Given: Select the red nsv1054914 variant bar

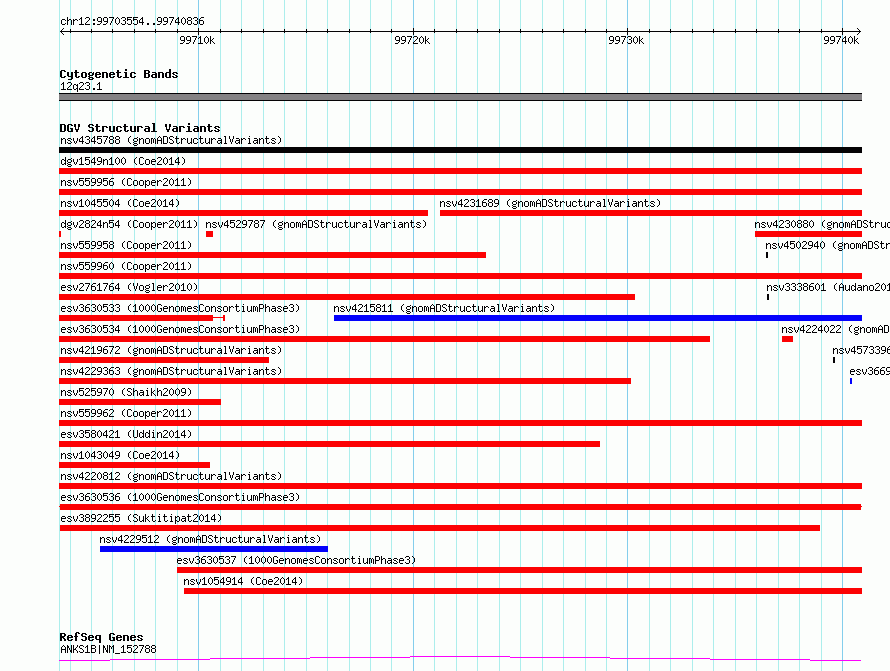Looking at the screenshot, I should click(523, 591).
